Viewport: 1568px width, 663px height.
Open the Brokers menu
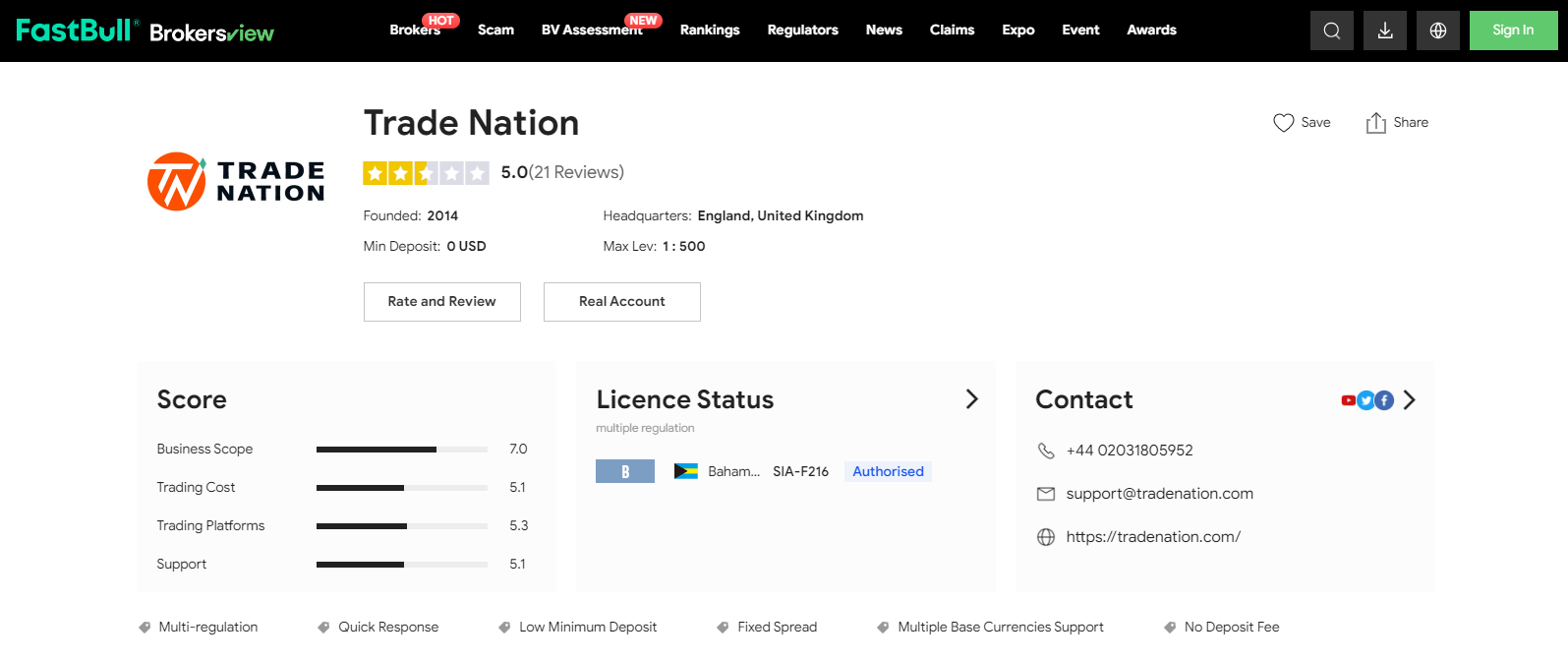click(414, 30)
